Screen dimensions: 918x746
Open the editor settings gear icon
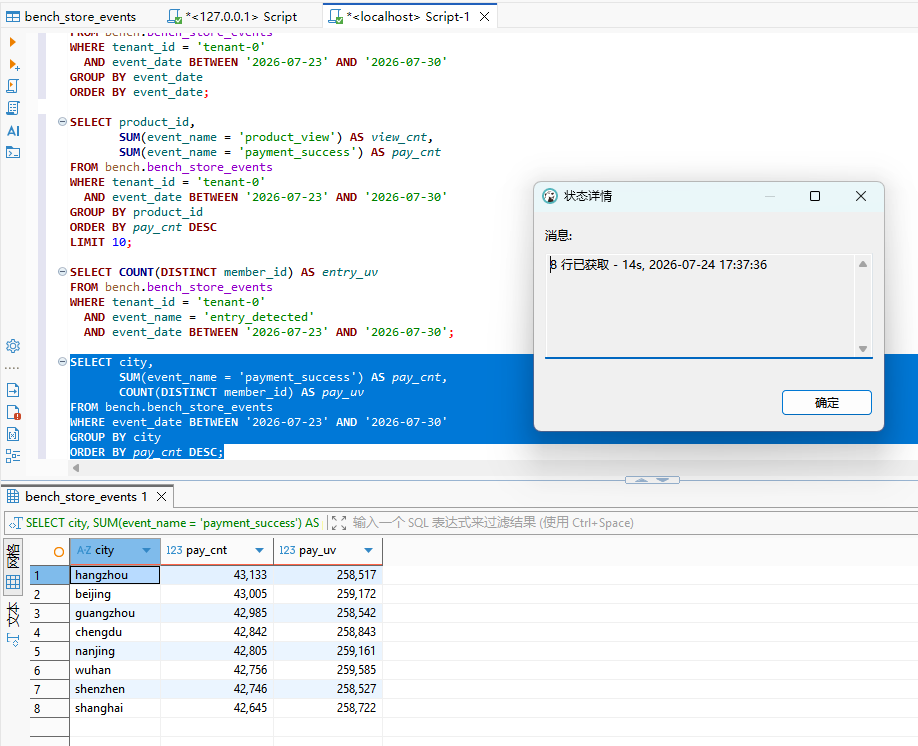(x=13, y=345)
